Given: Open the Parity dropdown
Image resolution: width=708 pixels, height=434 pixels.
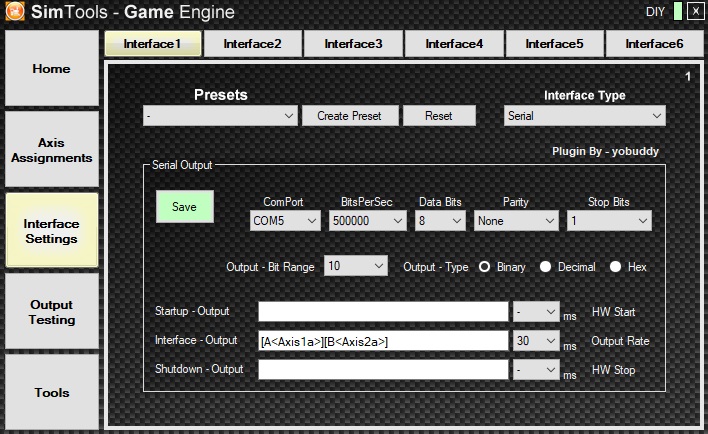Looking at the screenshot, I should (x=516, y=220).
